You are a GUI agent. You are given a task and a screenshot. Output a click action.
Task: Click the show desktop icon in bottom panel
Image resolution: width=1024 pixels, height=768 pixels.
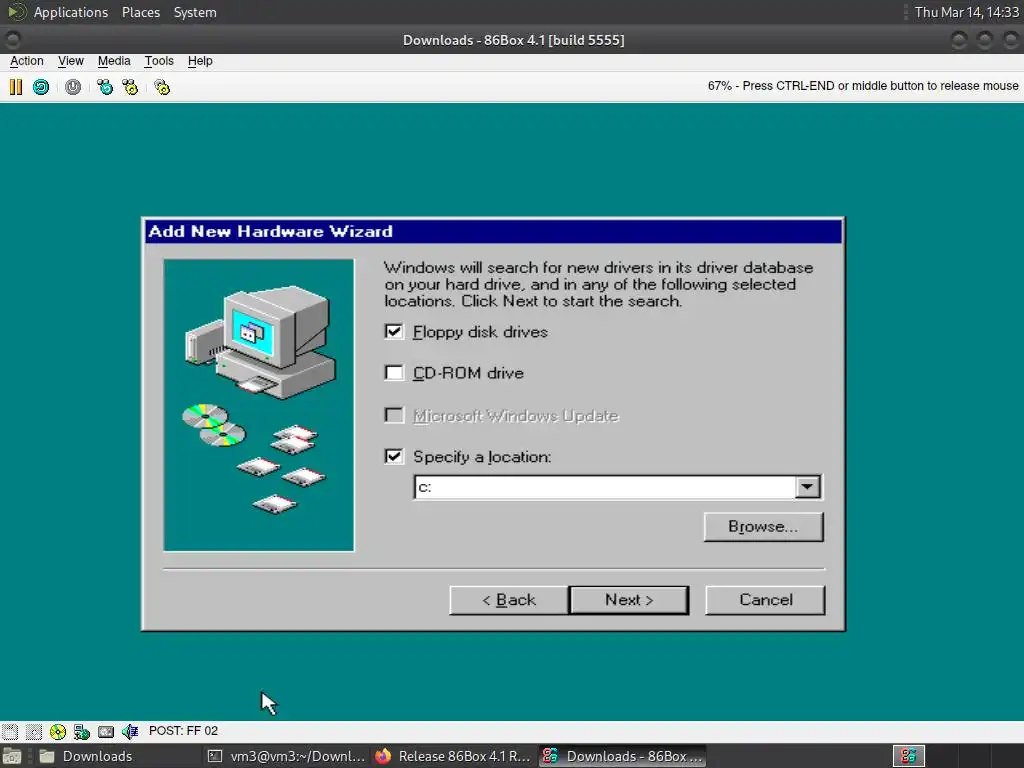tap(12, 756)
